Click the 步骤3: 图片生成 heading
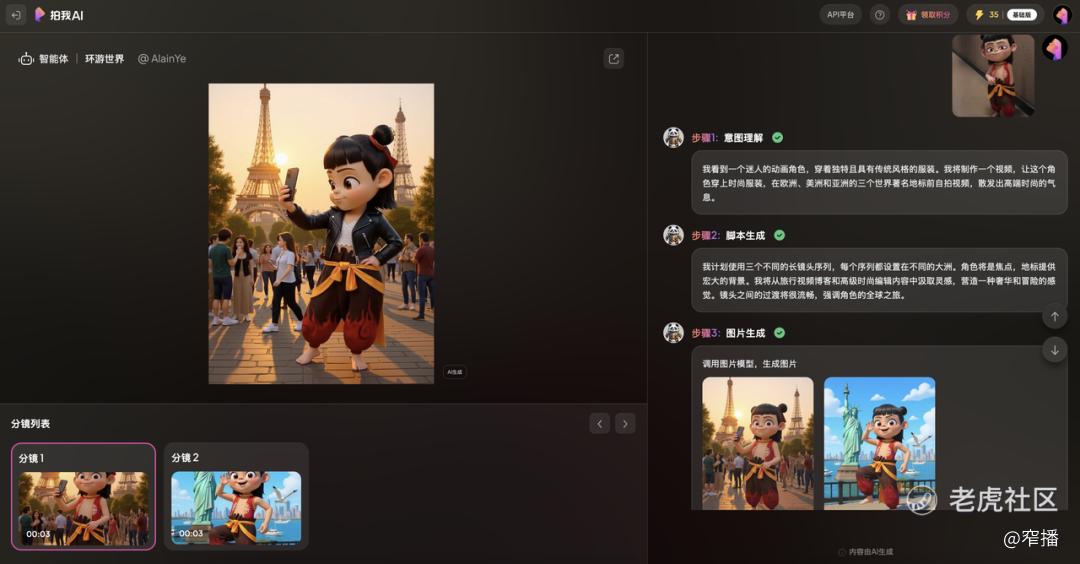Viewport: 1080px width, 564px height. pyautogui.click(x=728, y=333)
